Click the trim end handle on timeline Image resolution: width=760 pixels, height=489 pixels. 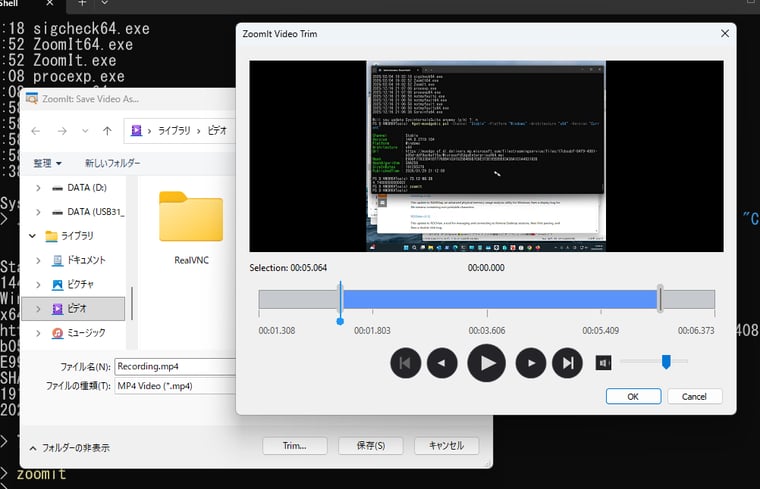coord(659,298)
